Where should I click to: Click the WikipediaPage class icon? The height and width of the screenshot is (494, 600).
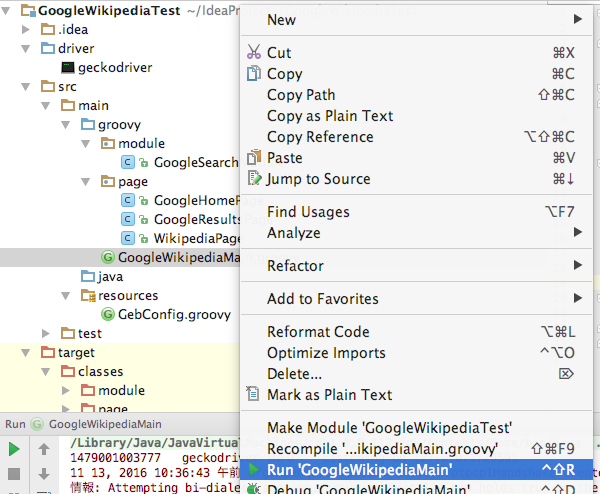(x=128, y=238)
